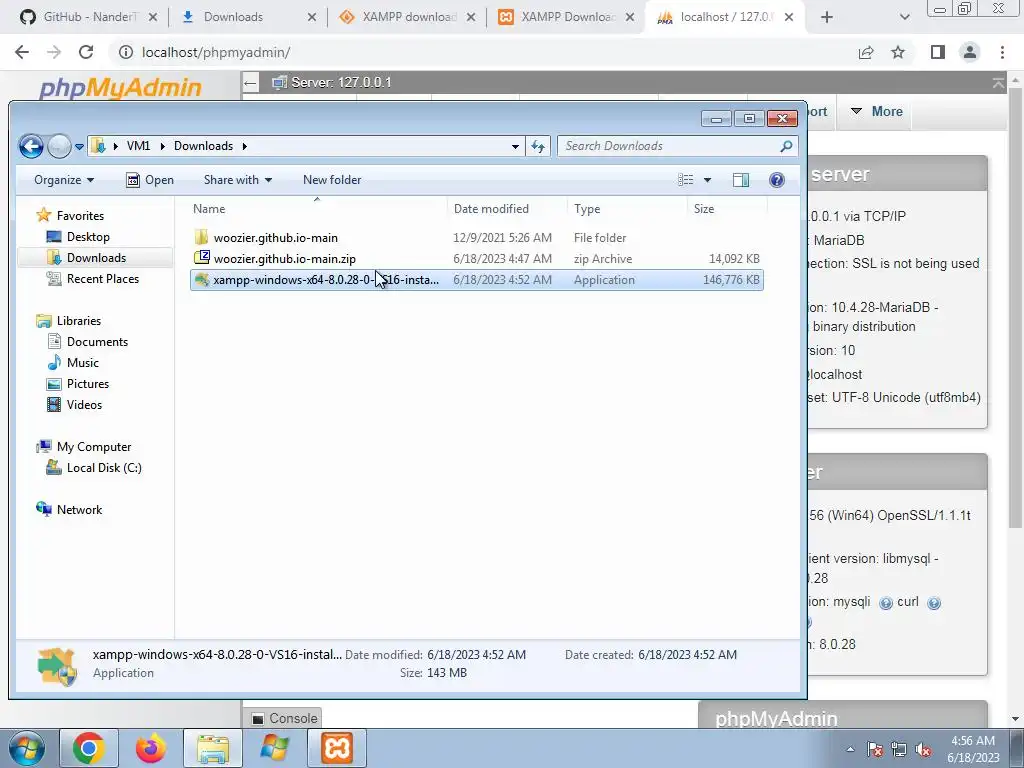
Task: Switch to the Downloads browser tab
Action: [248, 17]
